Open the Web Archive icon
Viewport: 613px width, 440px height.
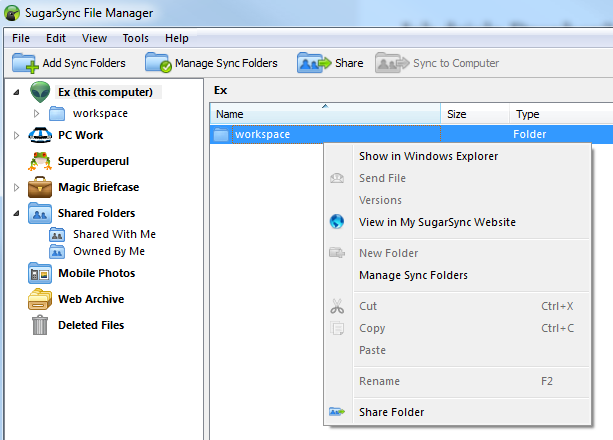tap(40, 299)
